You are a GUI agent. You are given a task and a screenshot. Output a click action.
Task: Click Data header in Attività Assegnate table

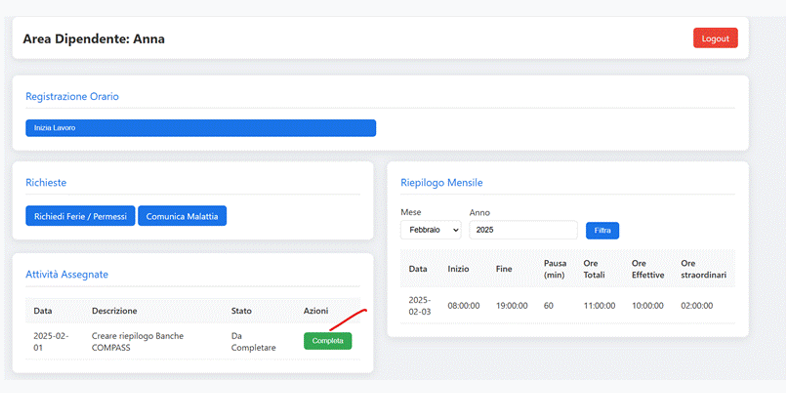[43, 311]
